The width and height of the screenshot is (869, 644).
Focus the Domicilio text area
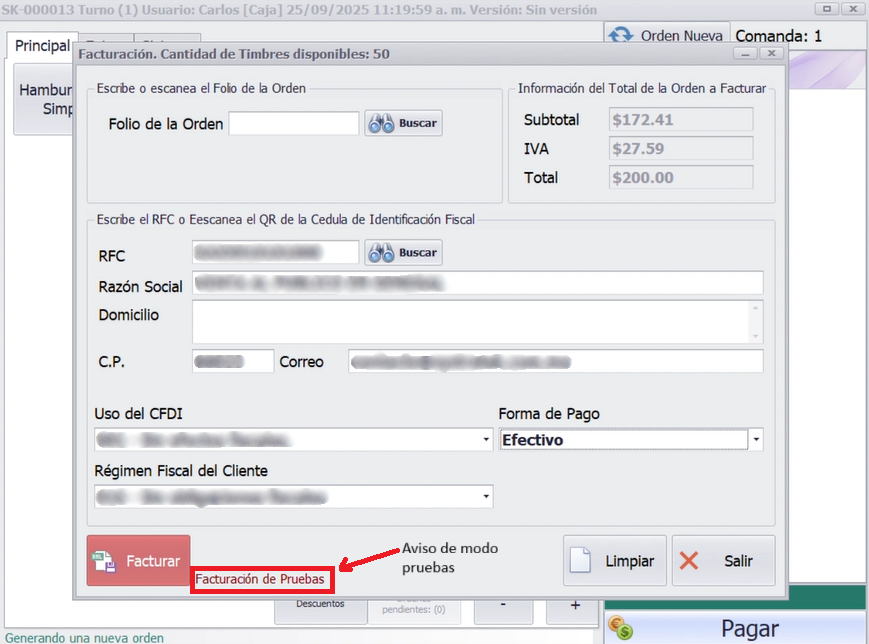point(470,322)
